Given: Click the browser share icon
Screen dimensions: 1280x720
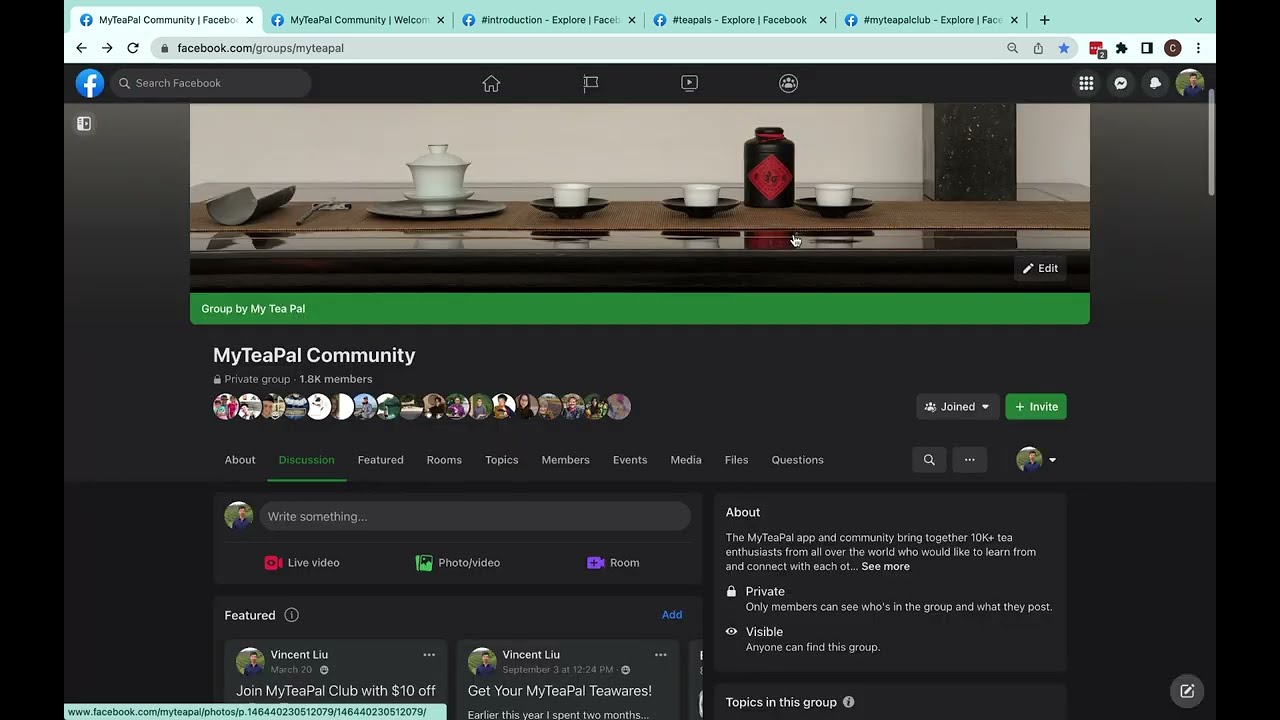Looking at the screenshot, I should [x=1038, y=48].
